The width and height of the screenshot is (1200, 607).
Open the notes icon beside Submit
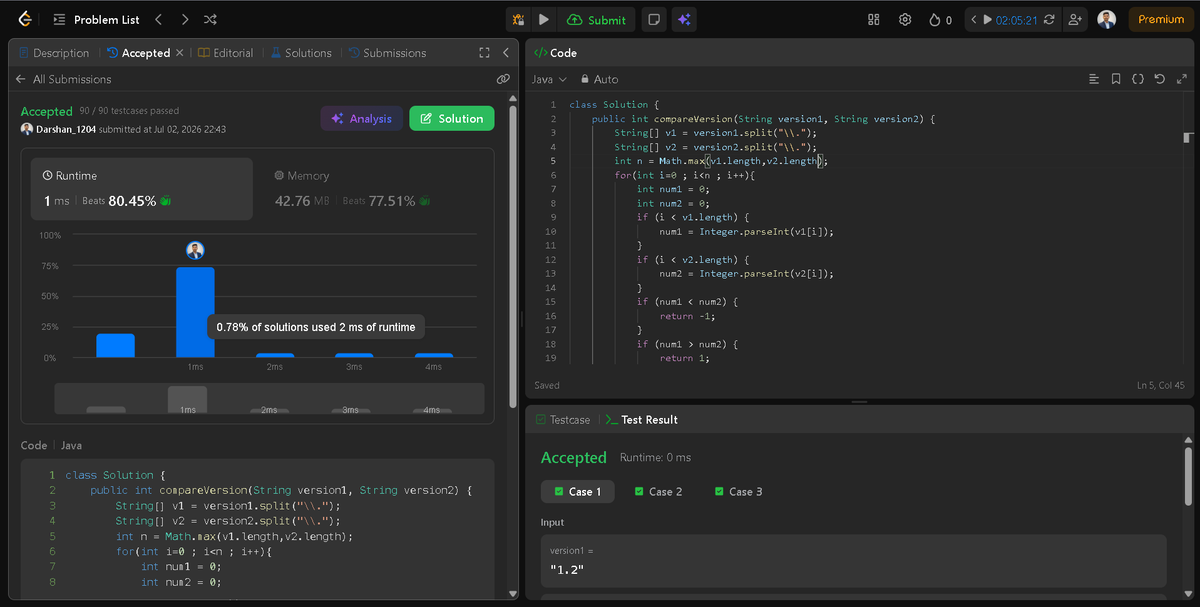point(652,20)
